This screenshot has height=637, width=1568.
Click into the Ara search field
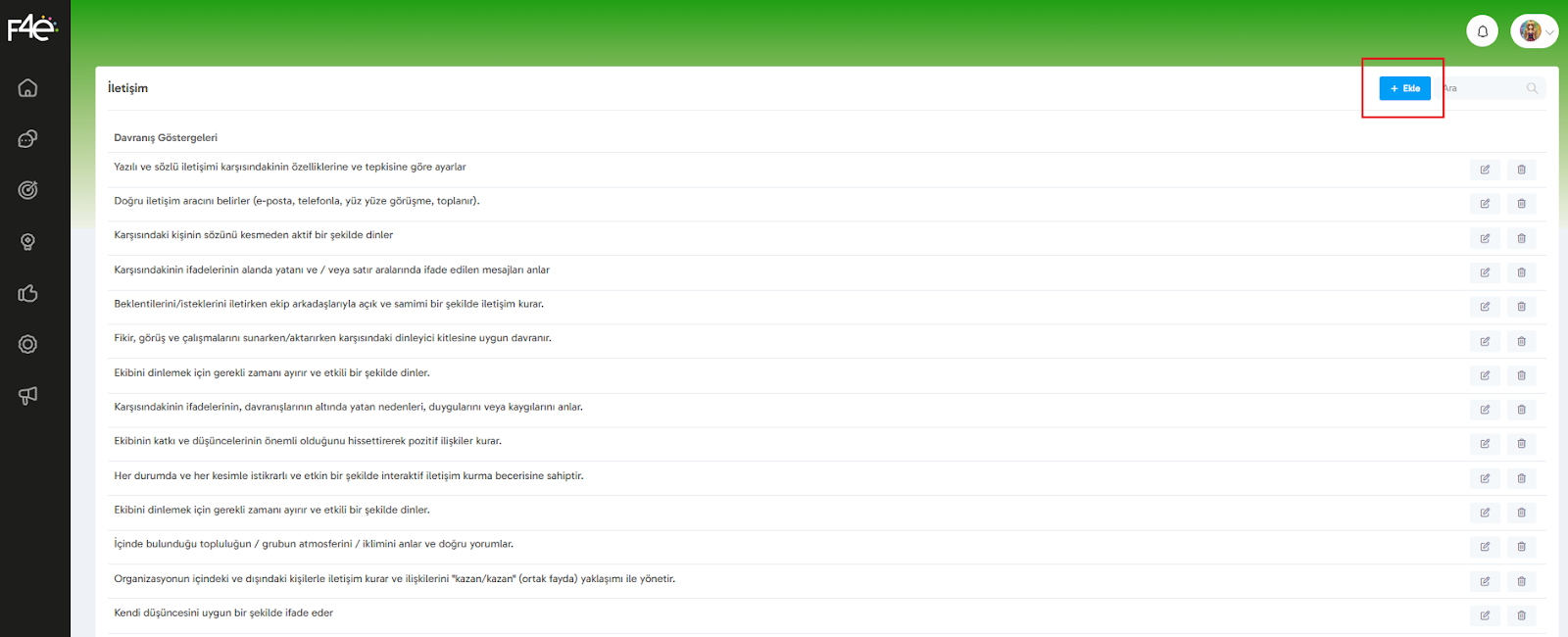(1482, 88)
